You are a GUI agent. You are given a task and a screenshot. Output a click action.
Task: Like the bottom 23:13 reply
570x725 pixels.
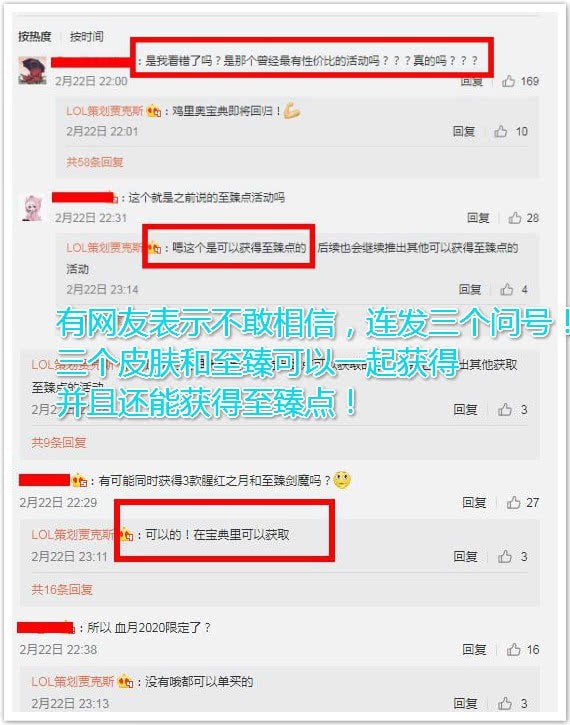[x=505, y=704]
